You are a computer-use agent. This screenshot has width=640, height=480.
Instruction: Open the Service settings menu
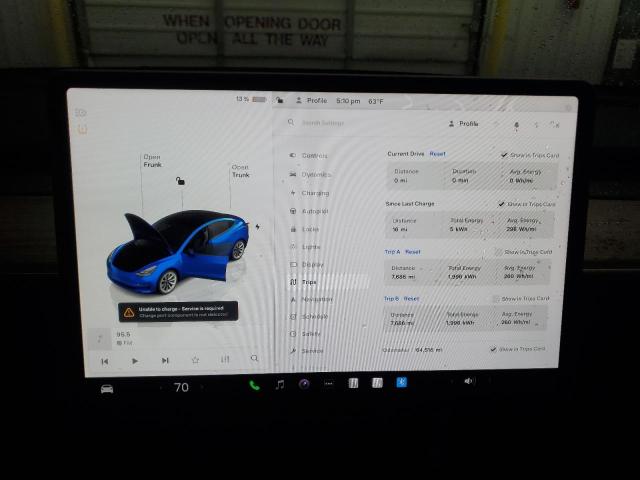pos(307,351)
